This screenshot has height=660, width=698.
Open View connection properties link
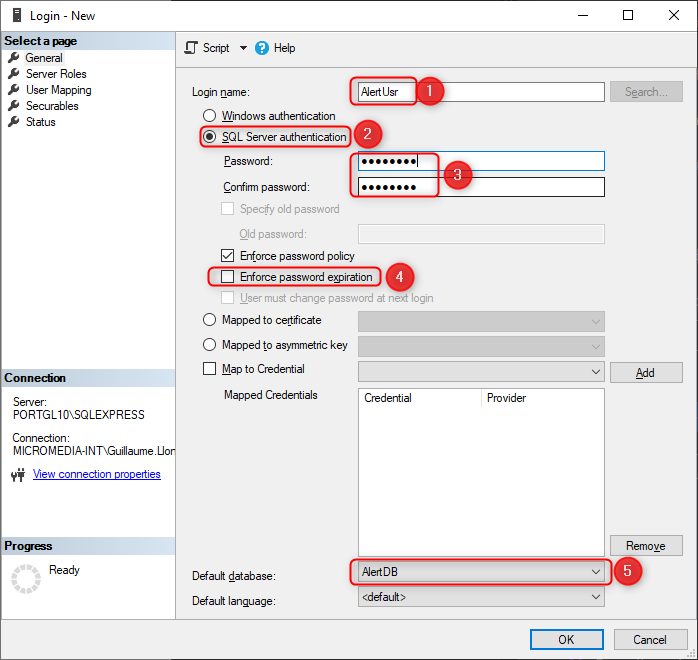coord(97,474)
